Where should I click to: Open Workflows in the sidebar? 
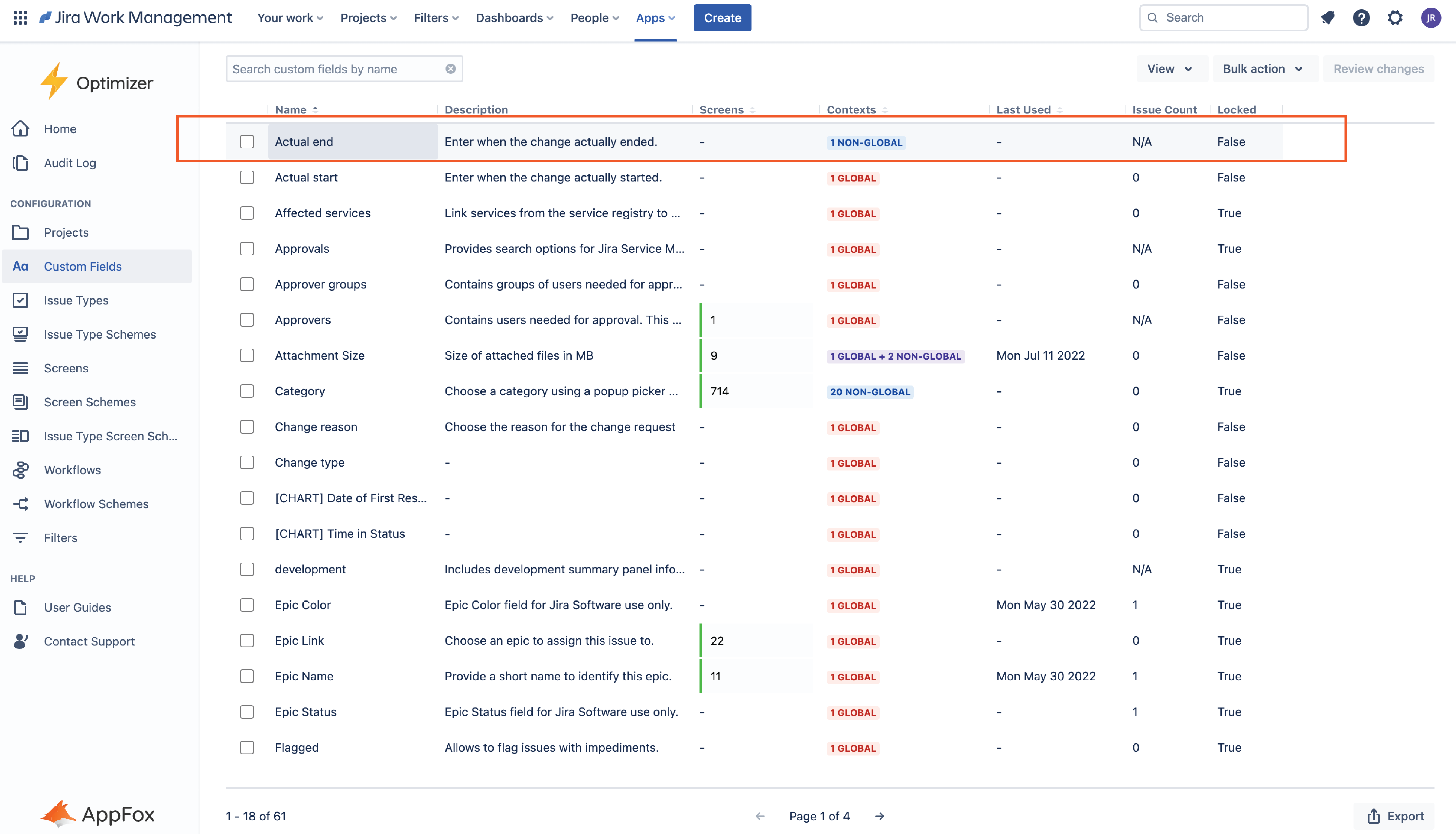72,470
